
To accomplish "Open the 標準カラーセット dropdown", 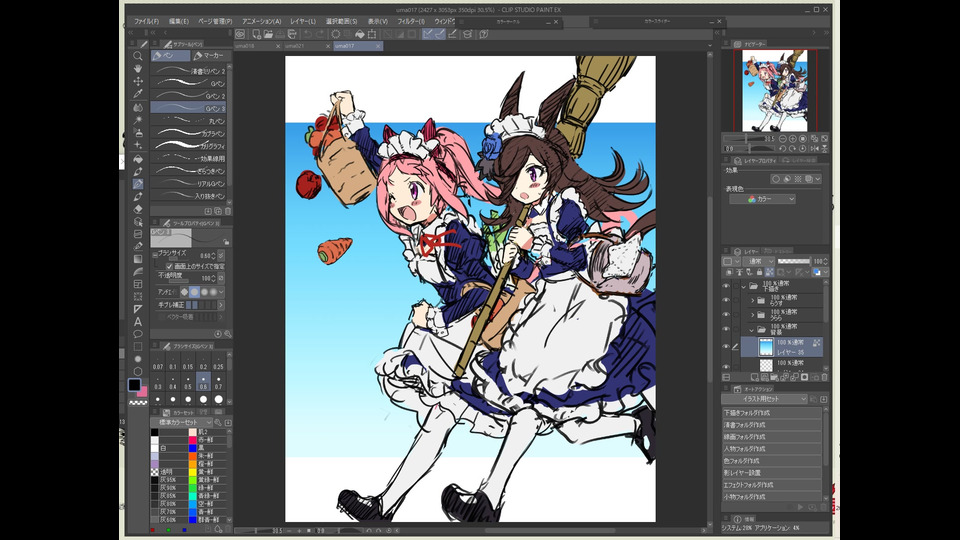I will pos(181,422).
